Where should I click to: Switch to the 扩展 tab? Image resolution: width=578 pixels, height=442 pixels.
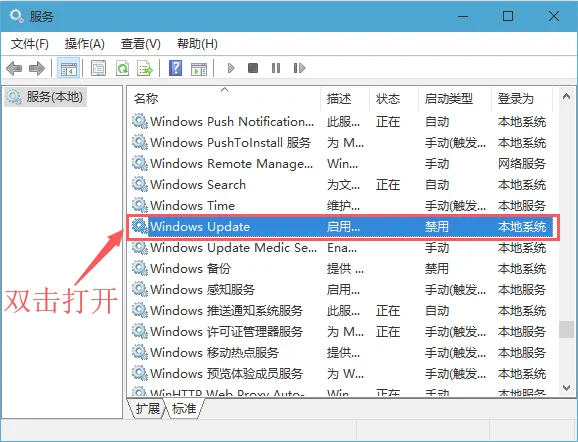(147, 408)
